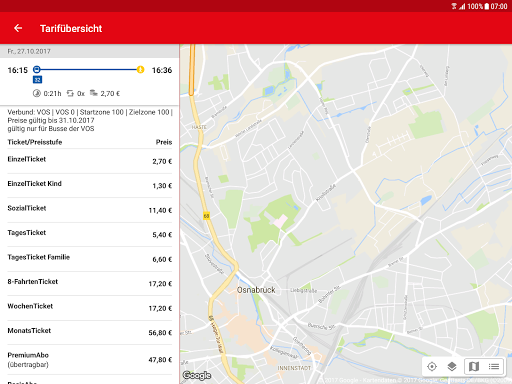The image size is (512, 384).
Task: Click the Google logo on map
Action: 197,375
